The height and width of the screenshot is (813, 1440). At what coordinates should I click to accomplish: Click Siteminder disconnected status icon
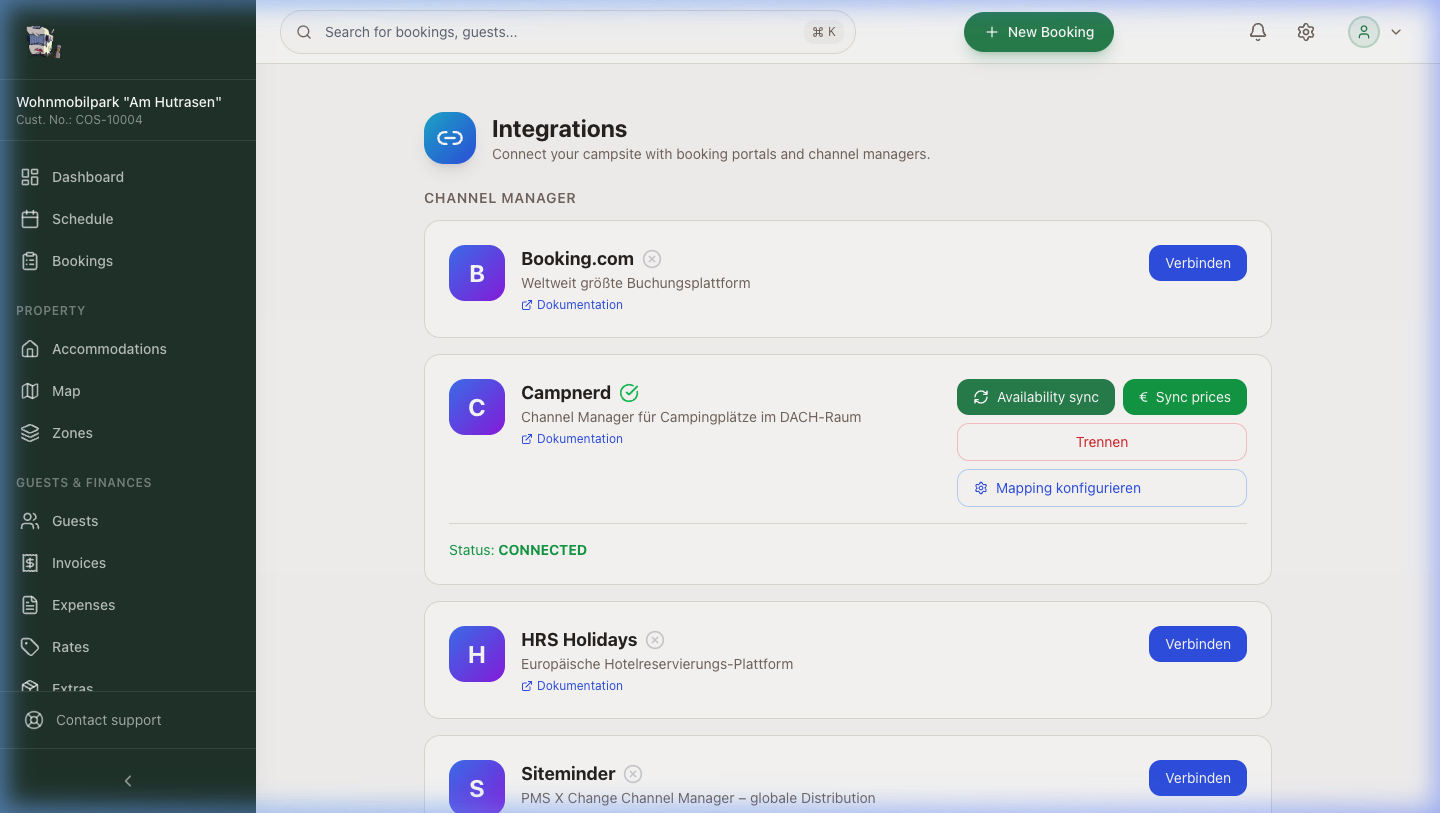pyautogui.click(x=633, y=774)
